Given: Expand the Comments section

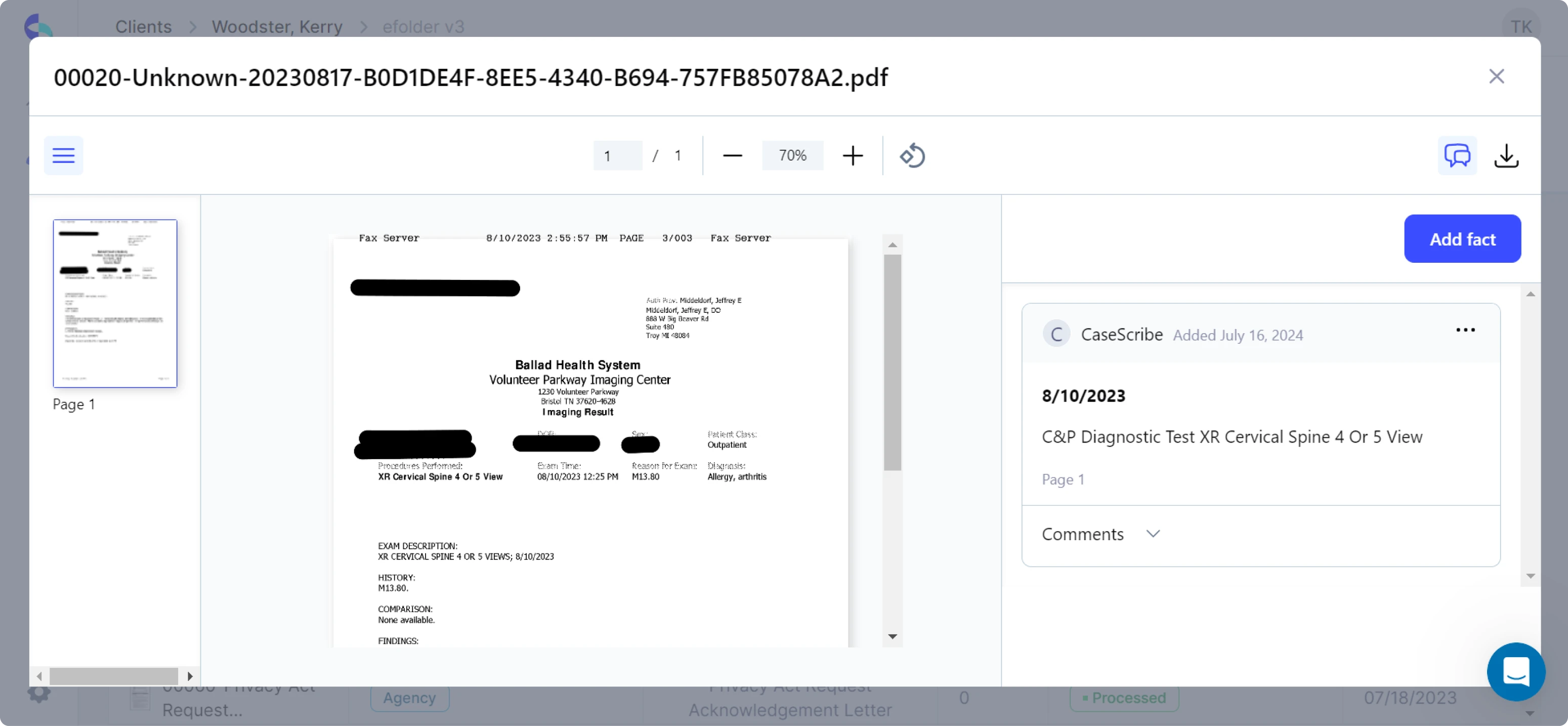Looking at the screenshot, I should click(x=1154, y=534).
